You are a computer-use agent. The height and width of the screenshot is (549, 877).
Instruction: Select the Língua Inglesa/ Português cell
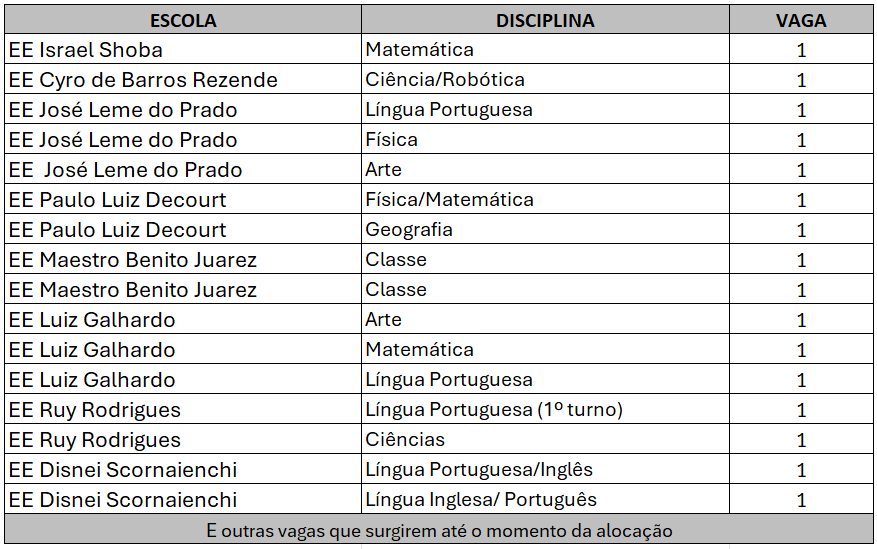pyautogui.click(x=481, y=500)
